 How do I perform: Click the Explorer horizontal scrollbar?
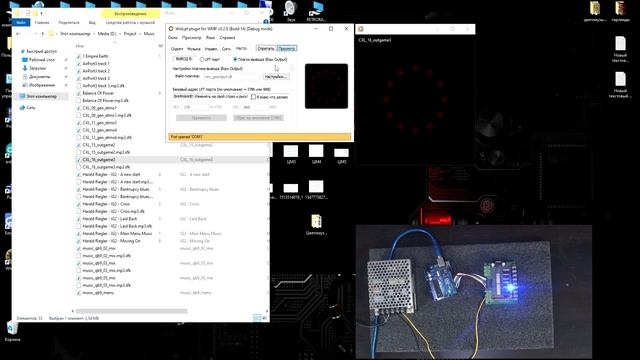131,311
